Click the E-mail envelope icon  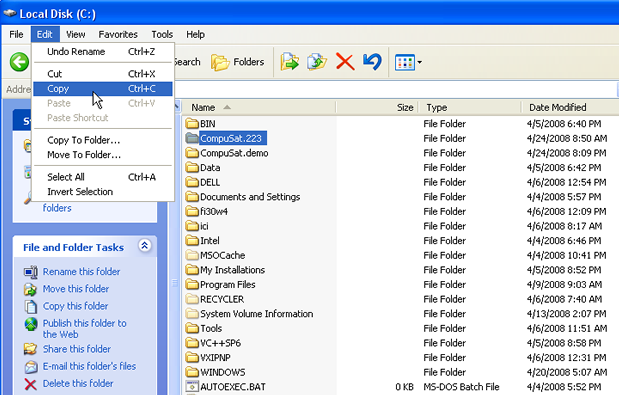[30, 367]
